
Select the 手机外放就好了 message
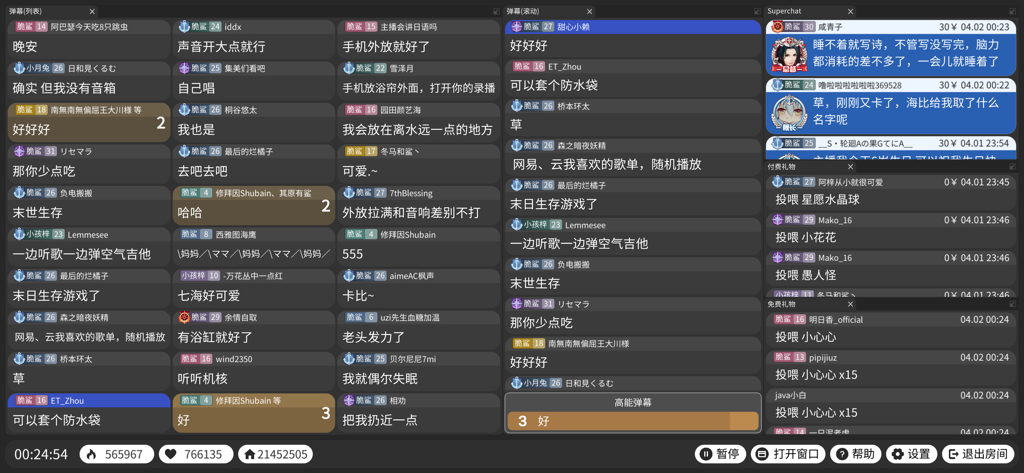point(419,39)
